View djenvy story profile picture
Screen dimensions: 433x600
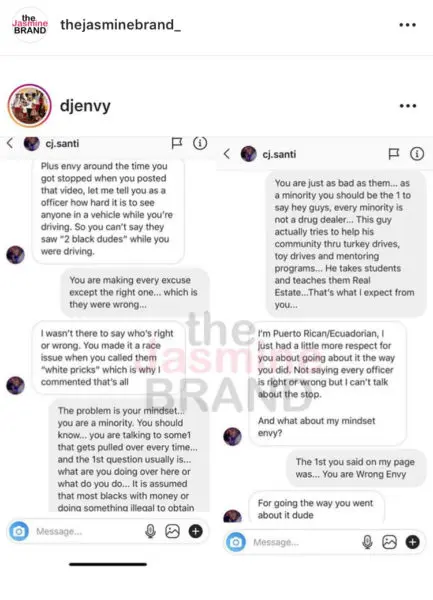tap(29, 106)
